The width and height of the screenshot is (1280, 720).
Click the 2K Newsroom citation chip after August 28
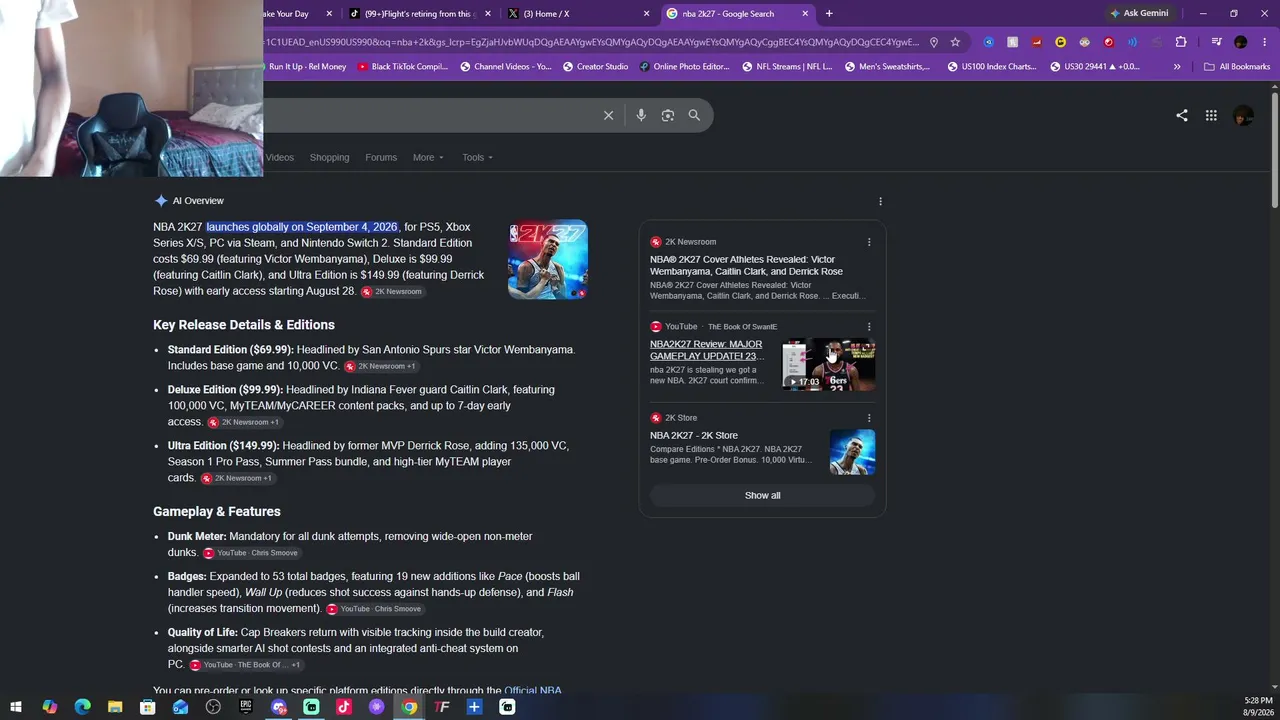coord(392,292)
